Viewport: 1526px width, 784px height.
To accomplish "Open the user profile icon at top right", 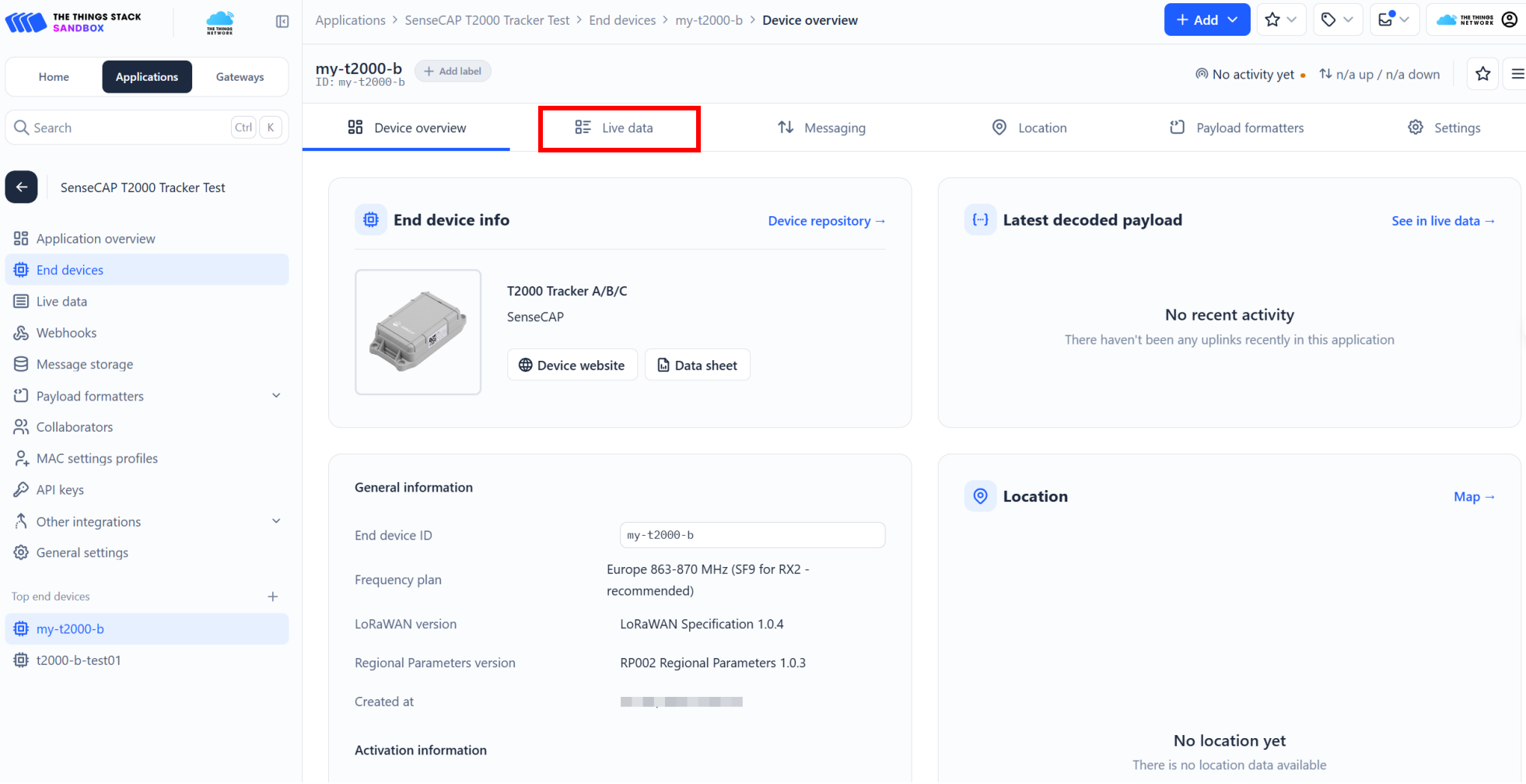I will point(1510,20).
